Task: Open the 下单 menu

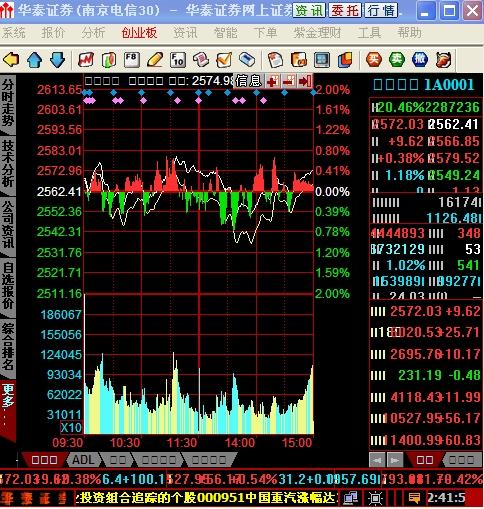Action: click(x=265, y=33)
